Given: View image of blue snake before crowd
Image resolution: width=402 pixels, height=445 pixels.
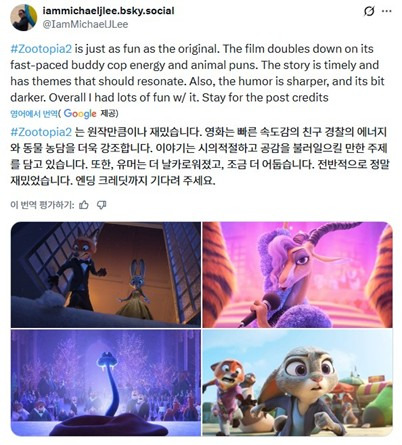Looking at the screenshot, I should pyautogui.click(x=106, y=383).
